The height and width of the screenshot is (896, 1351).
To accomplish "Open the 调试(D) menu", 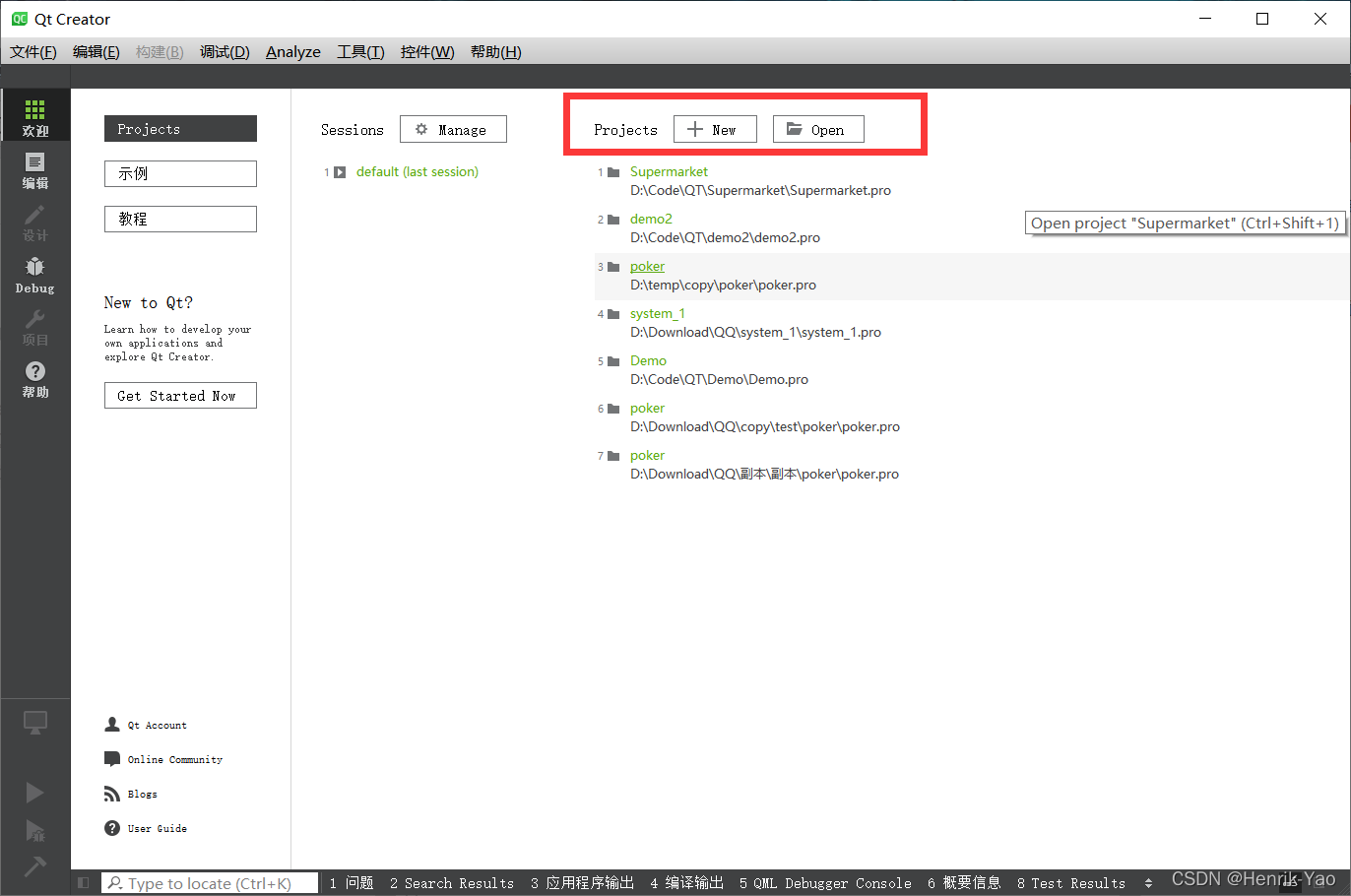I will tap(225, 52).
